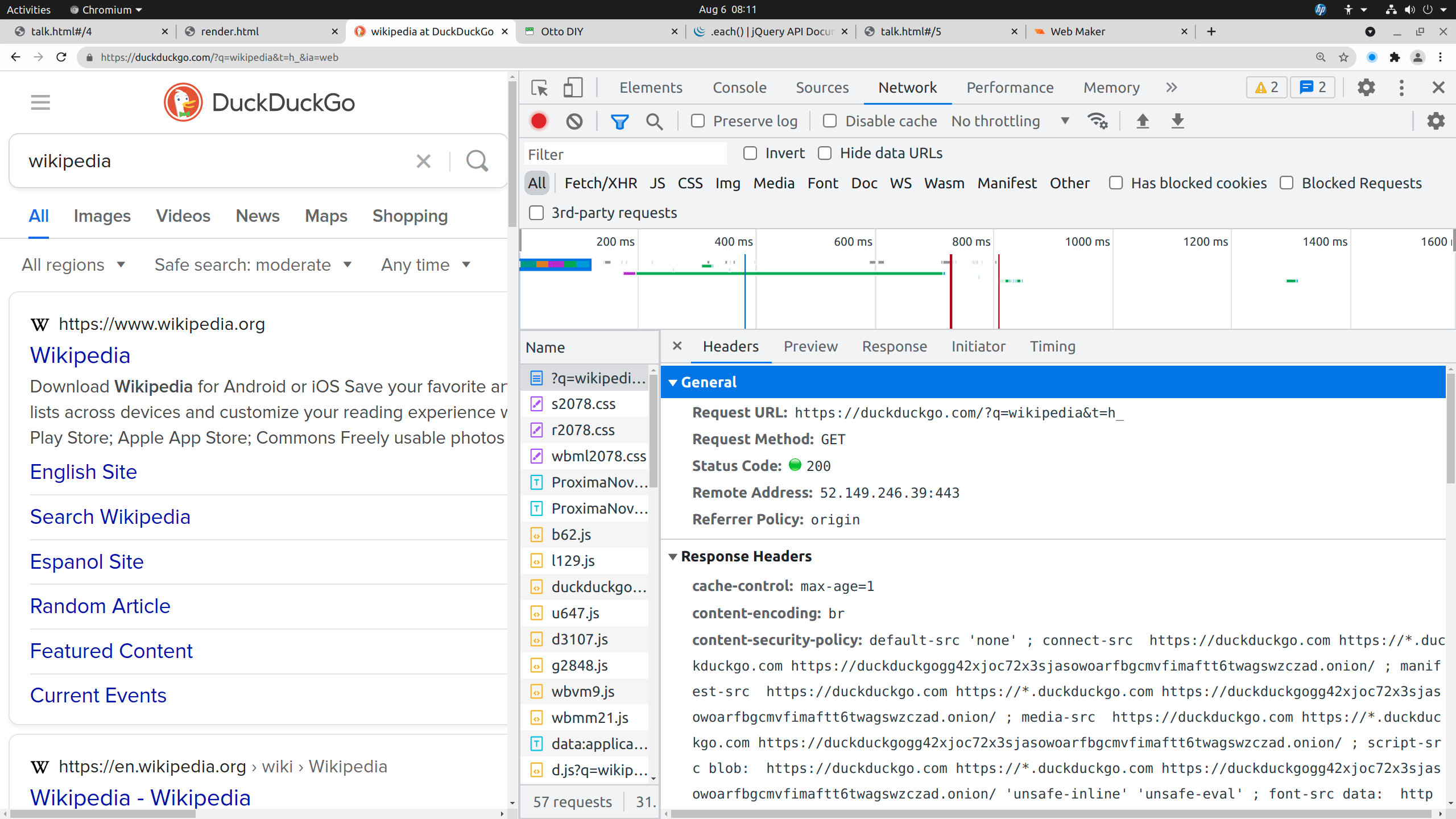Viewport: 1456px width, 819px height.
Task: Select the inspect element picker tool
Action: coord(539,88)
